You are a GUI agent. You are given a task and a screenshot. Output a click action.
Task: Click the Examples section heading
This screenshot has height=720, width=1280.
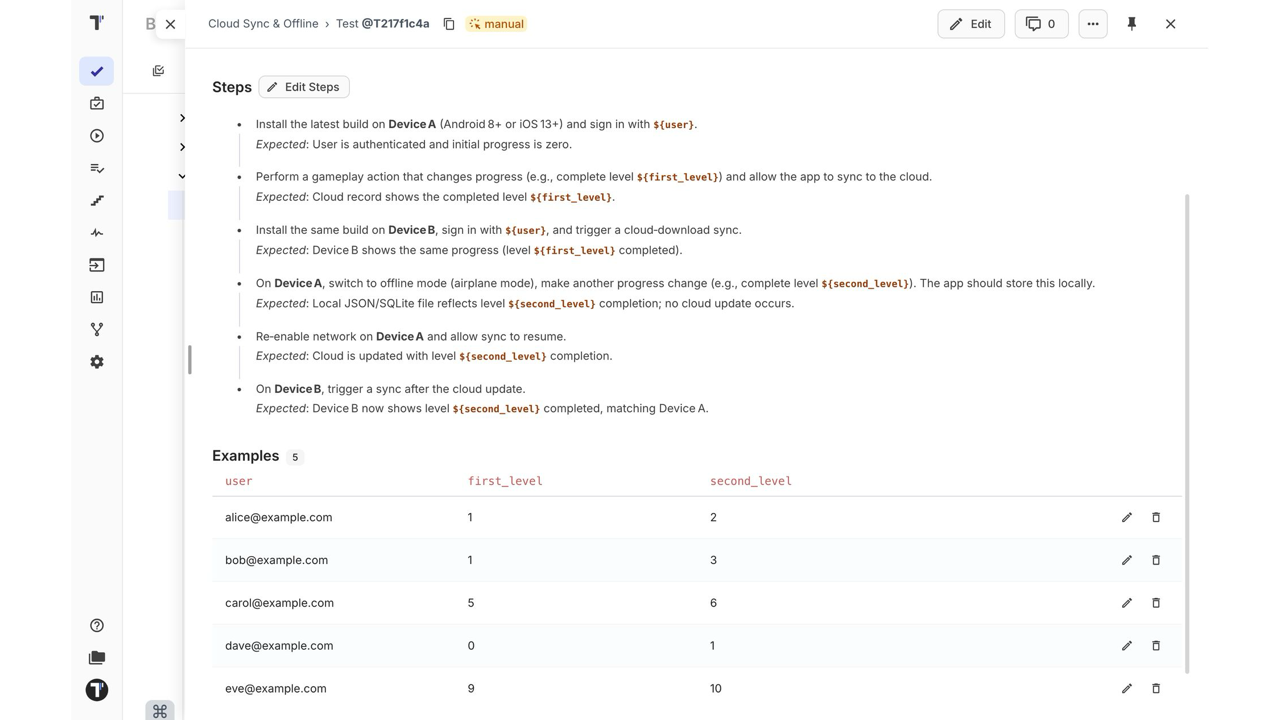click(245, 456)
